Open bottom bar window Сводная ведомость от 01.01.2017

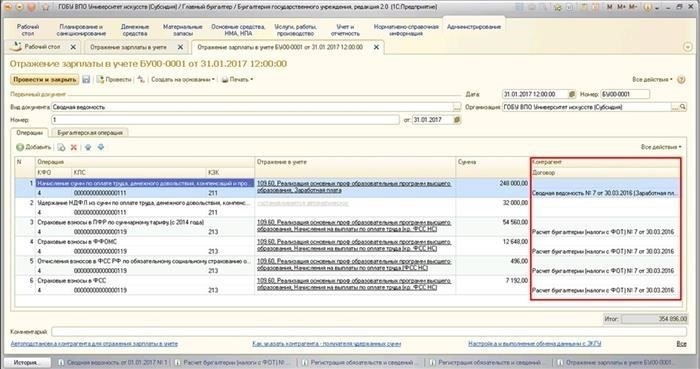tap(113, 363)
